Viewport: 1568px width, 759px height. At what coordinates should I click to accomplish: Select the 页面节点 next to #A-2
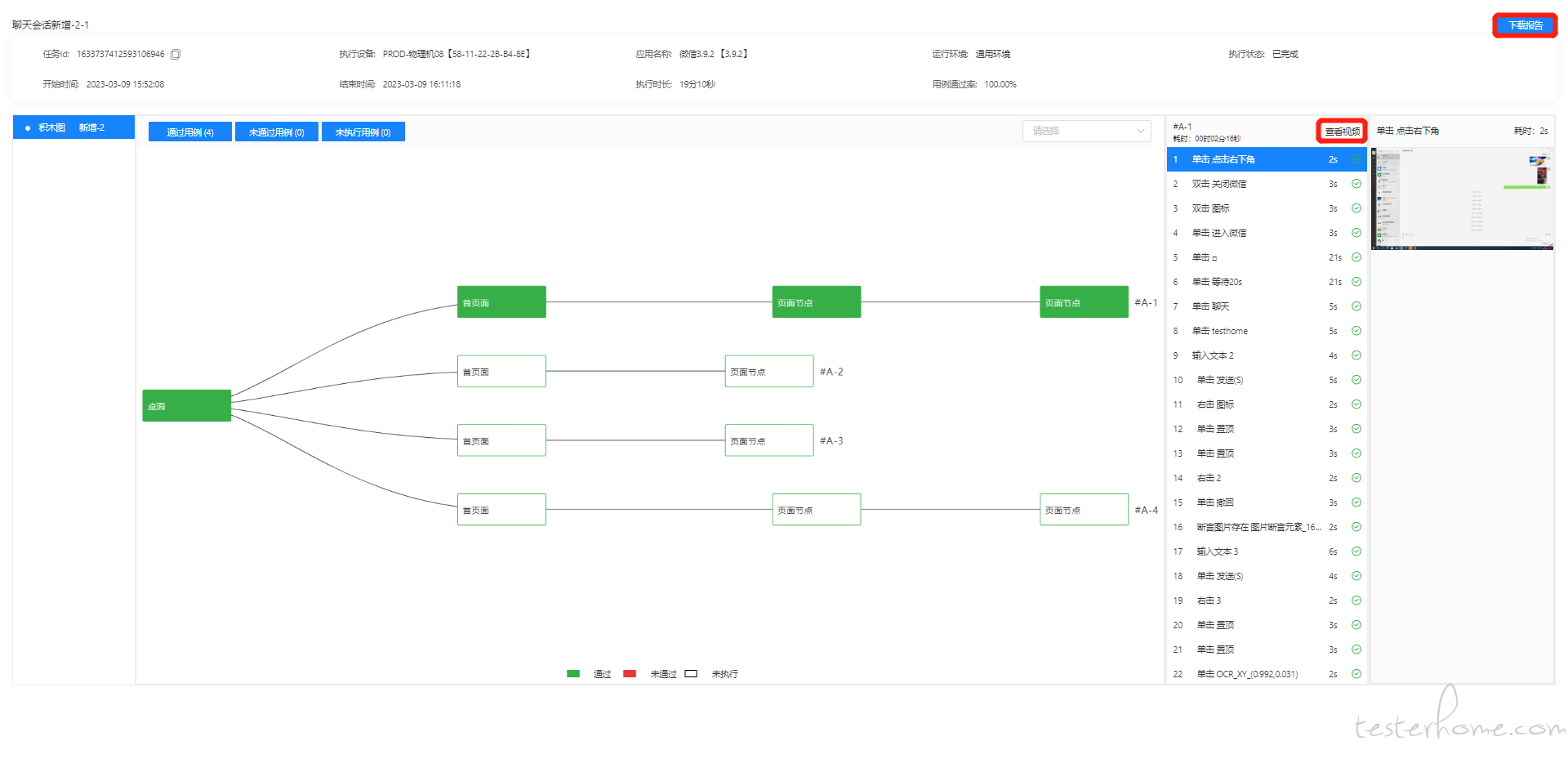point(769,371)
